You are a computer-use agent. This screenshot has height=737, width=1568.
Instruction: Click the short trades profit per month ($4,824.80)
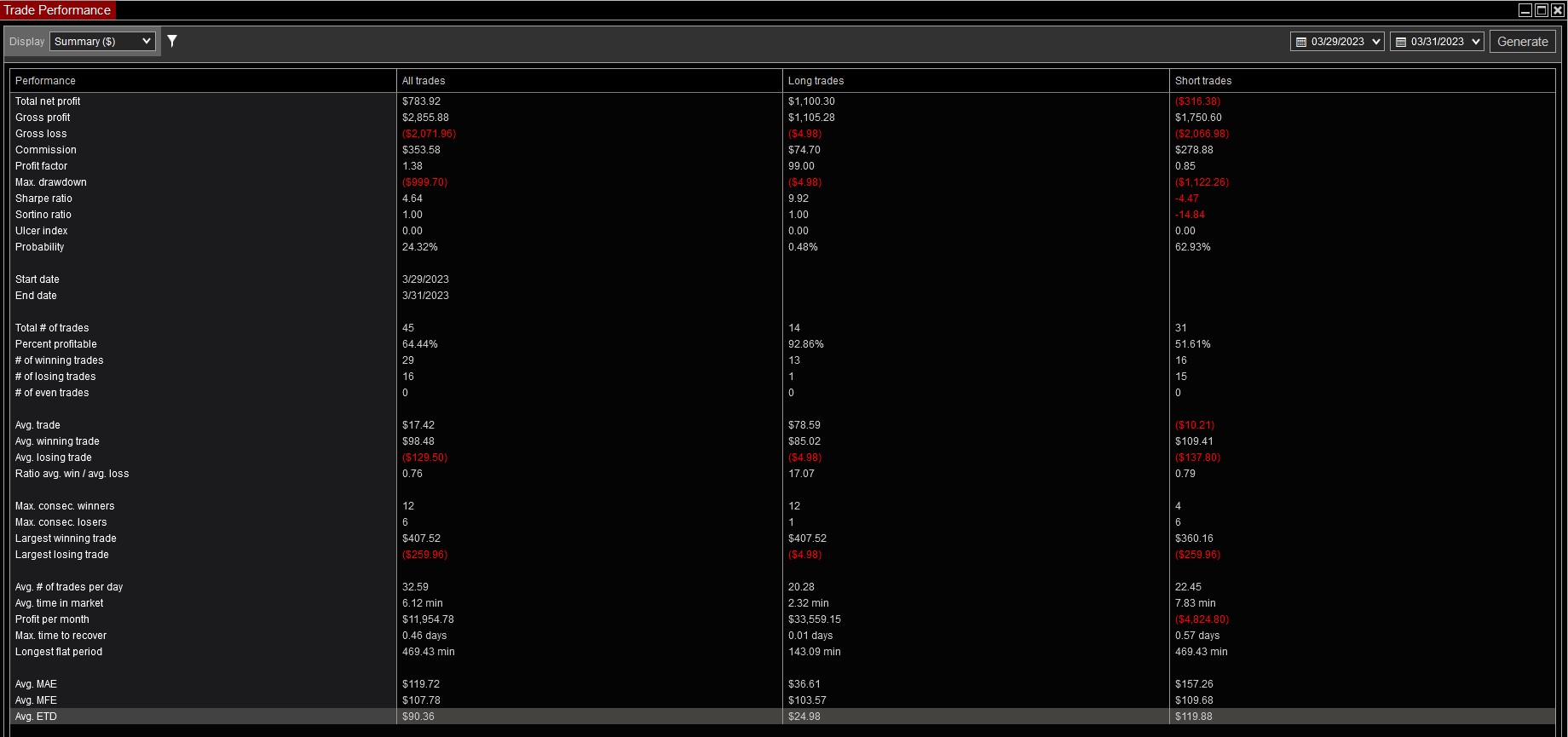tap(1202, 619)
